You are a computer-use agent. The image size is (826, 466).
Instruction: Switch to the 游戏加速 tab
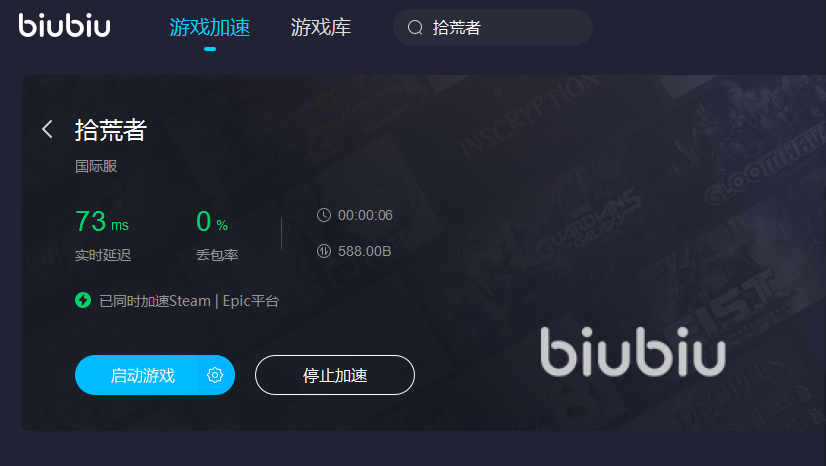[x=210, y=27]
